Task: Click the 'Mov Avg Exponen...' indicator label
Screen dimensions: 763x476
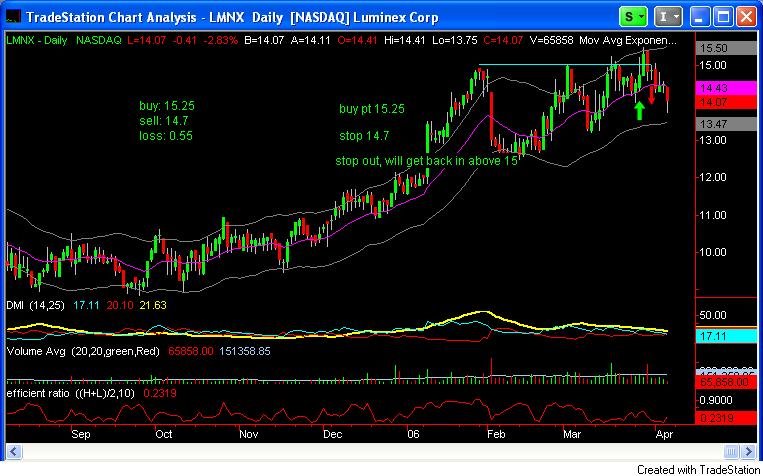Action: 628,40
